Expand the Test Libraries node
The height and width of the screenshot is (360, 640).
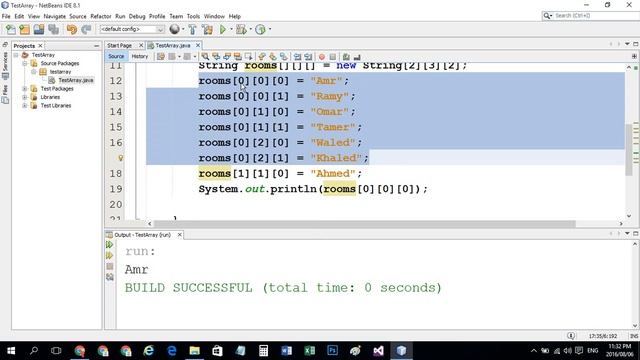point(24,105)
